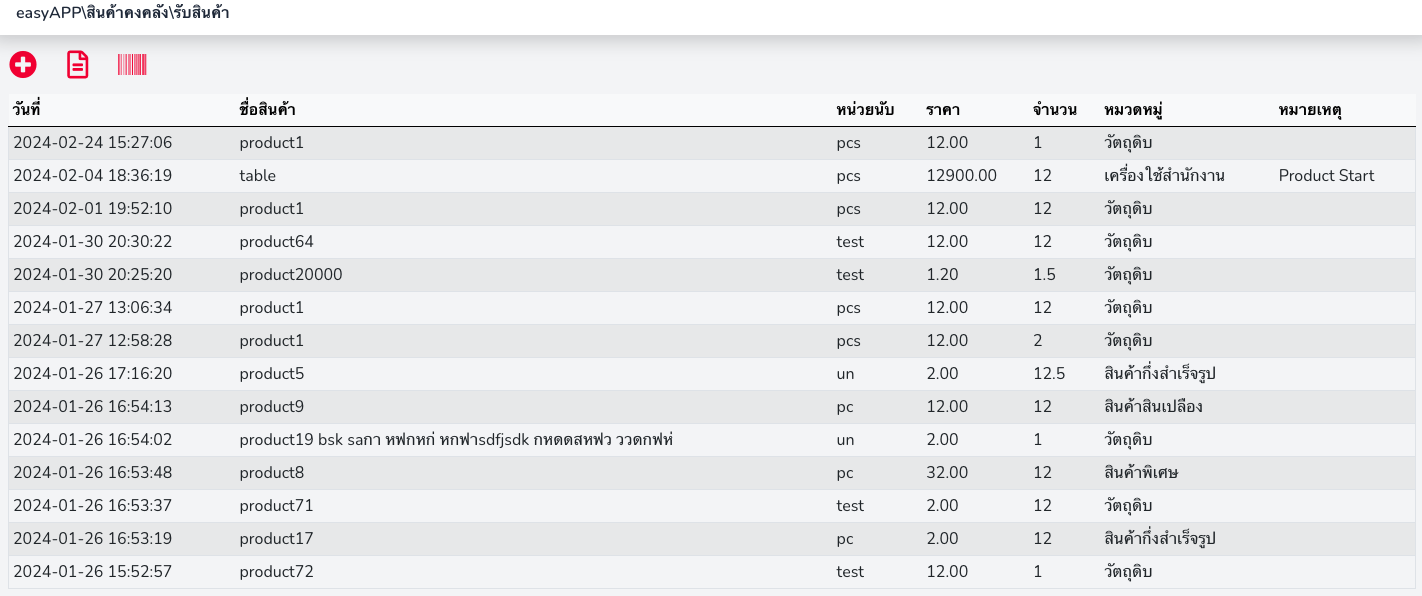Click the Product Start remark cell
This screenshot has width=1422, height=596.
[x=1326, y=176]
